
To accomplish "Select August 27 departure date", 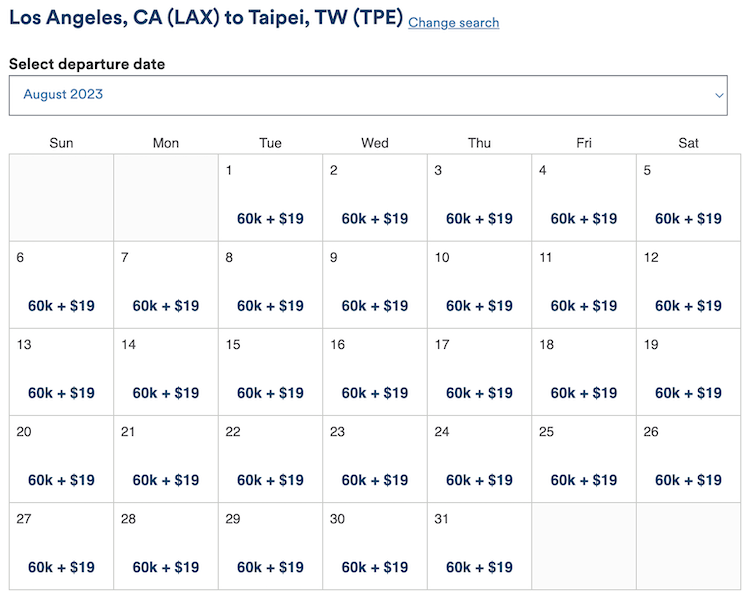I will [x=61, y=546].
